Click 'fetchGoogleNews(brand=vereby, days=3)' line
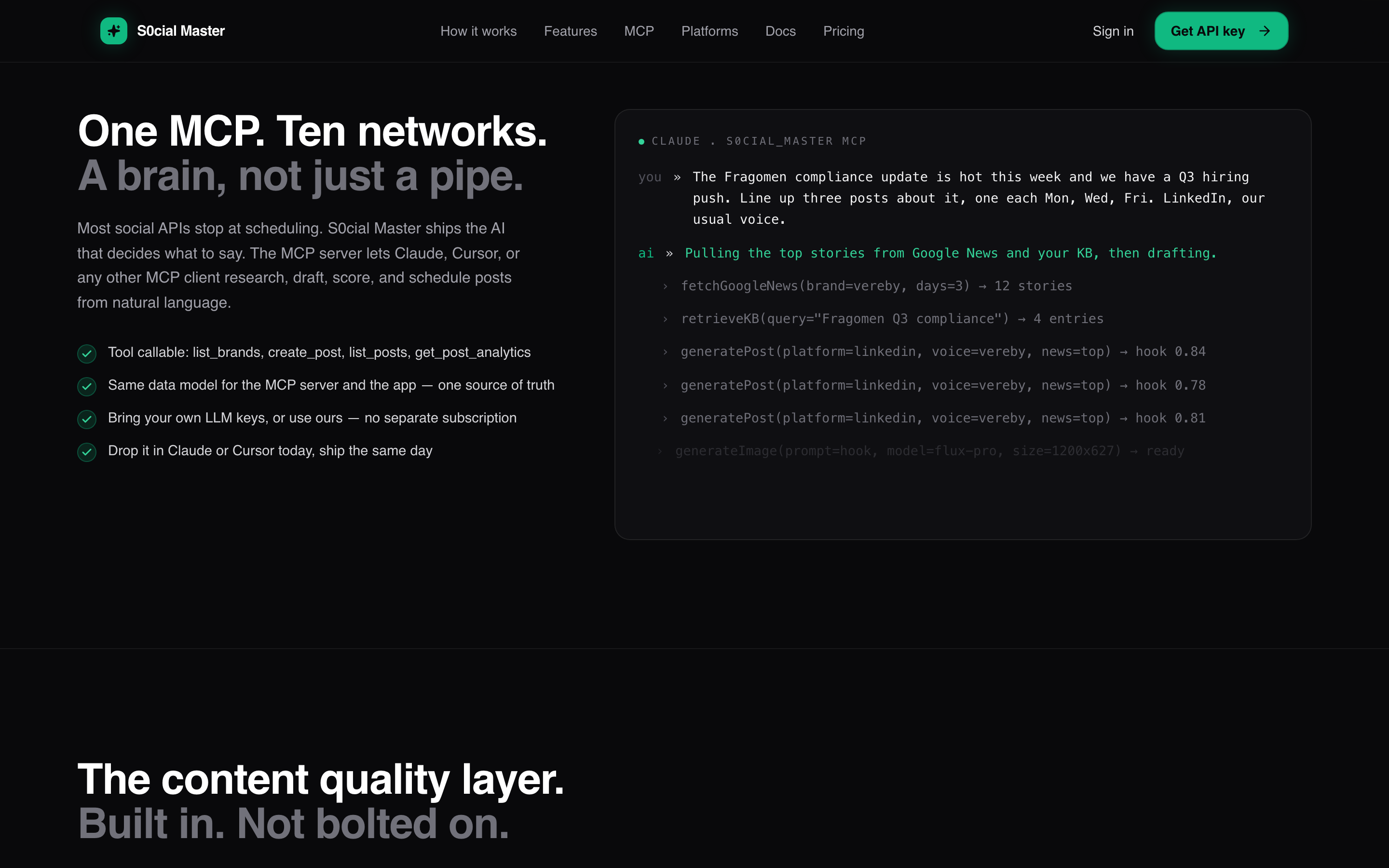Screen dimensions: 1389x868 (x=876, y=286)
